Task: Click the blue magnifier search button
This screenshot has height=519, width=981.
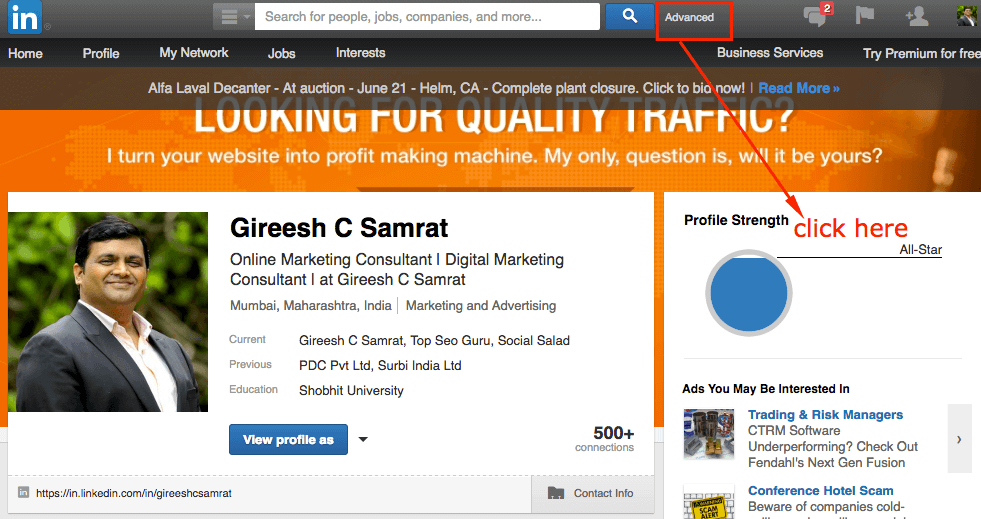Action: tap(629, 16)
